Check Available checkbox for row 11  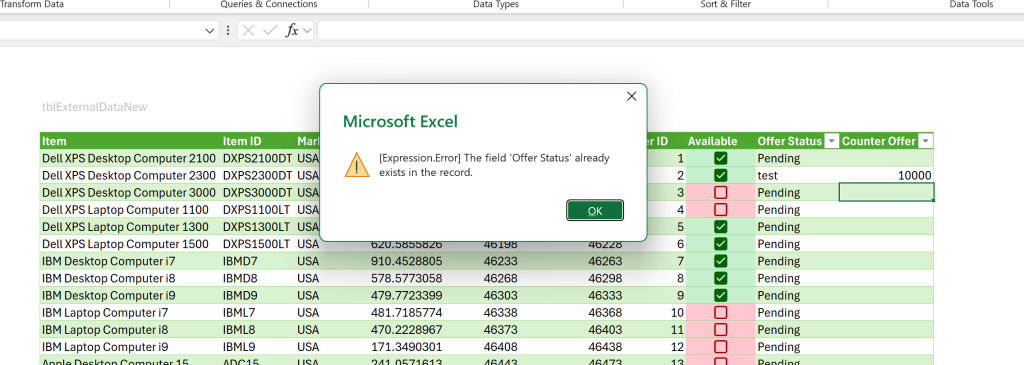point(720,330)
